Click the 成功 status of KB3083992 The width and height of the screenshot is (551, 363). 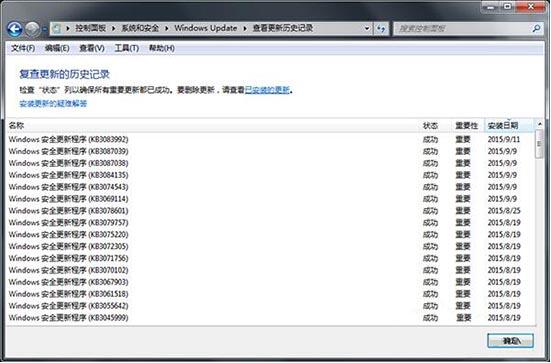(x=430, y=140)
